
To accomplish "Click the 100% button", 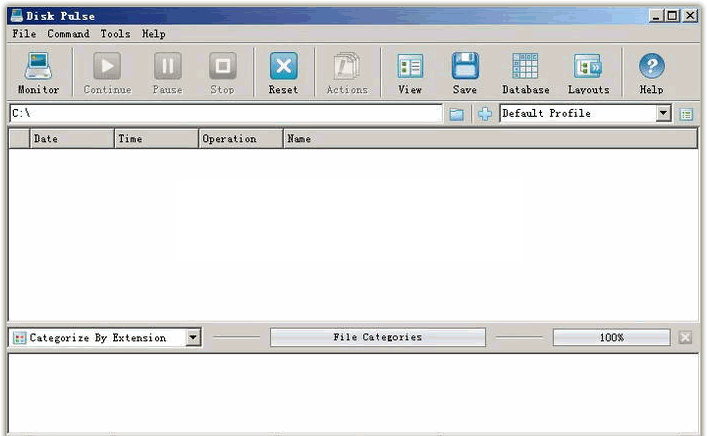I will click(612, 337).
